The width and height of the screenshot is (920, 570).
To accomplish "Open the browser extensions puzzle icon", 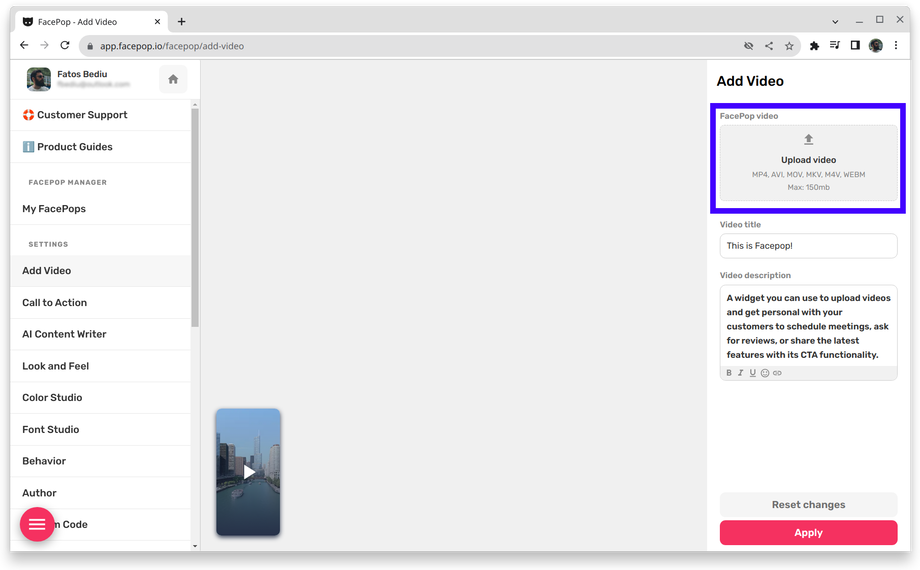I will click(814, 46).
